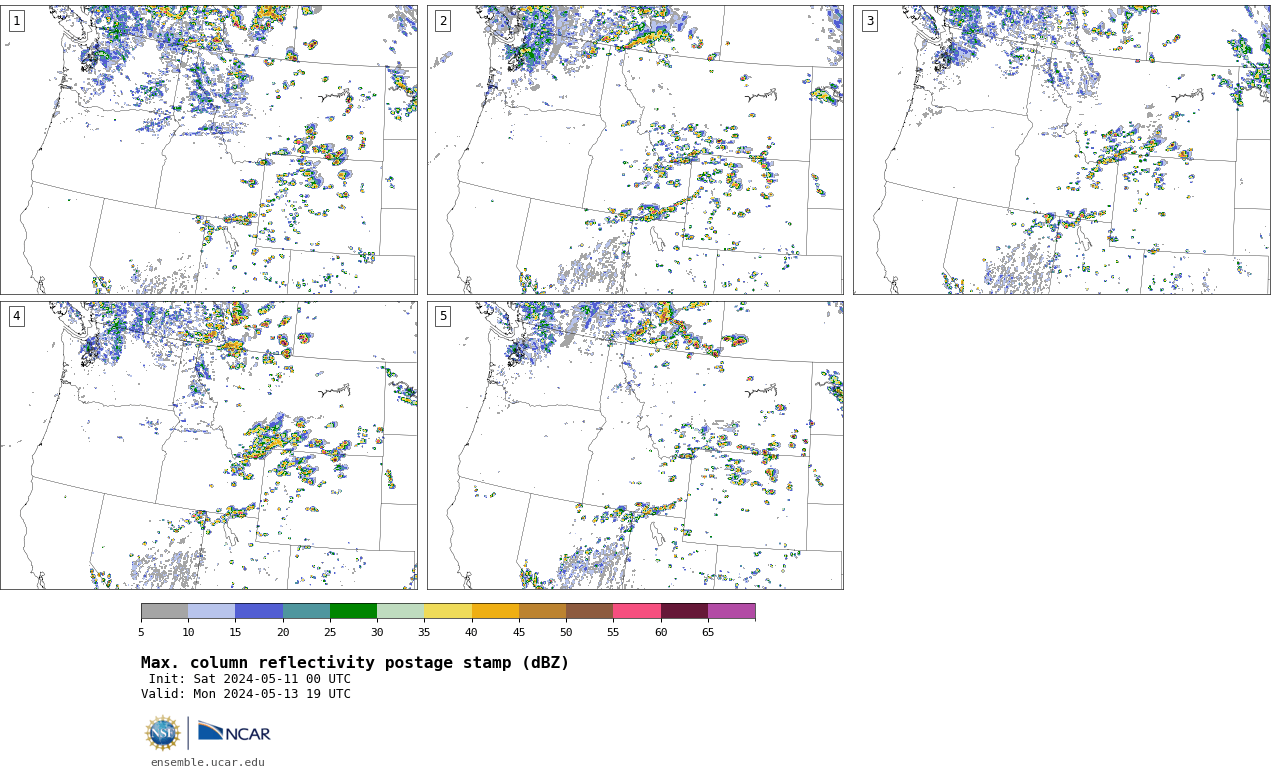Image resolution: width=1280 pixels, height=773 pixels.
Task: Select the blue 15-20 dBZ swatch
Action: pyautogui.click(x=259, y=611)
